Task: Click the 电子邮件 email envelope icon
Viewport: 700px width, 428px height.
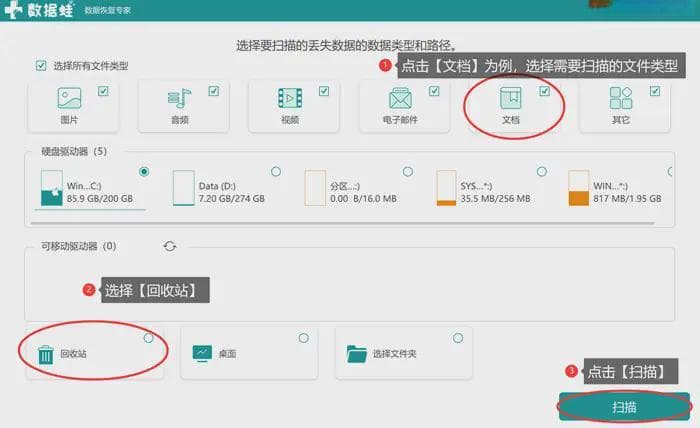Action: [x=400, y=98]
